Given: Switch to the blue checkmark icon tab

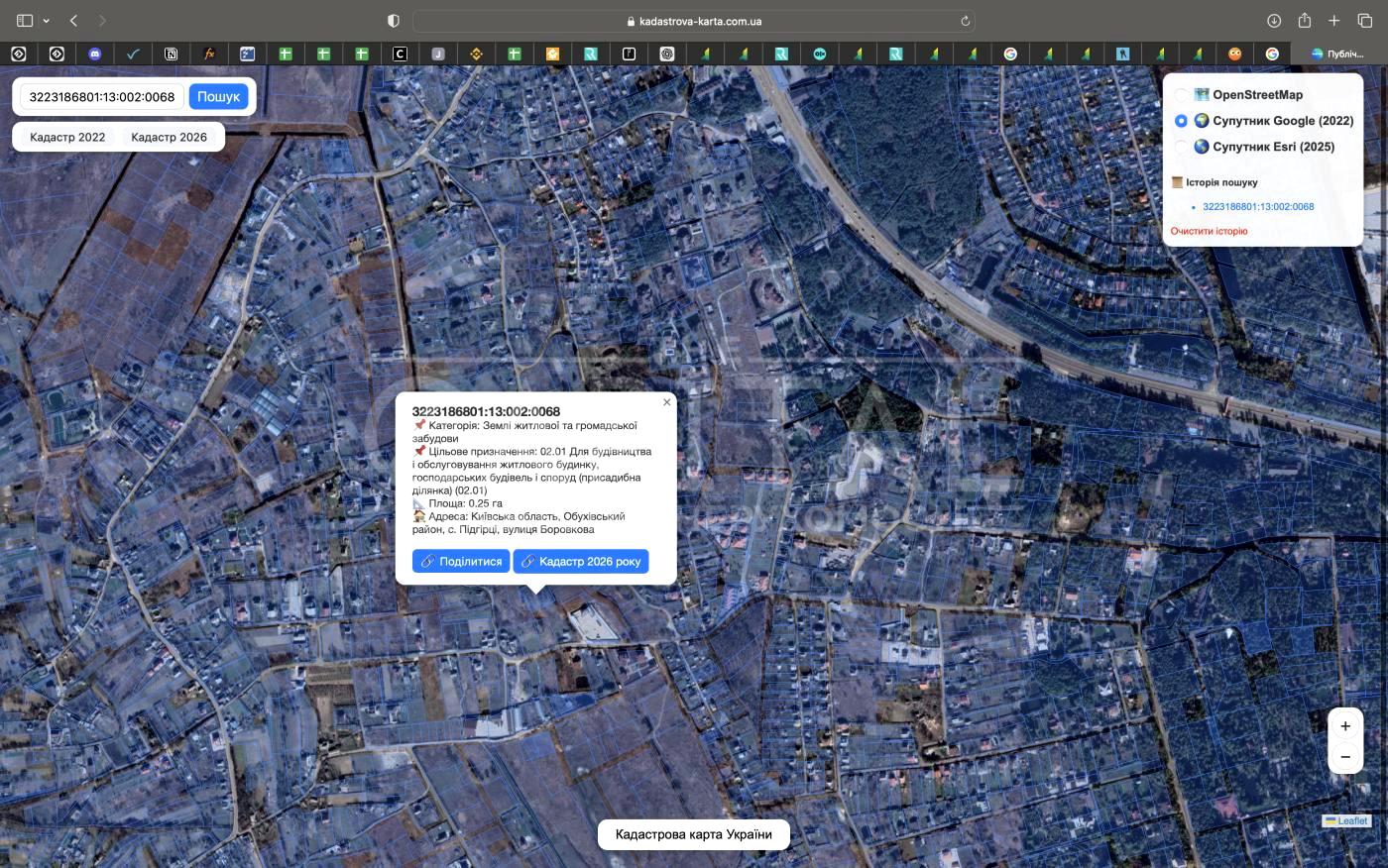Looking at the screenshot, I should 133,54.
